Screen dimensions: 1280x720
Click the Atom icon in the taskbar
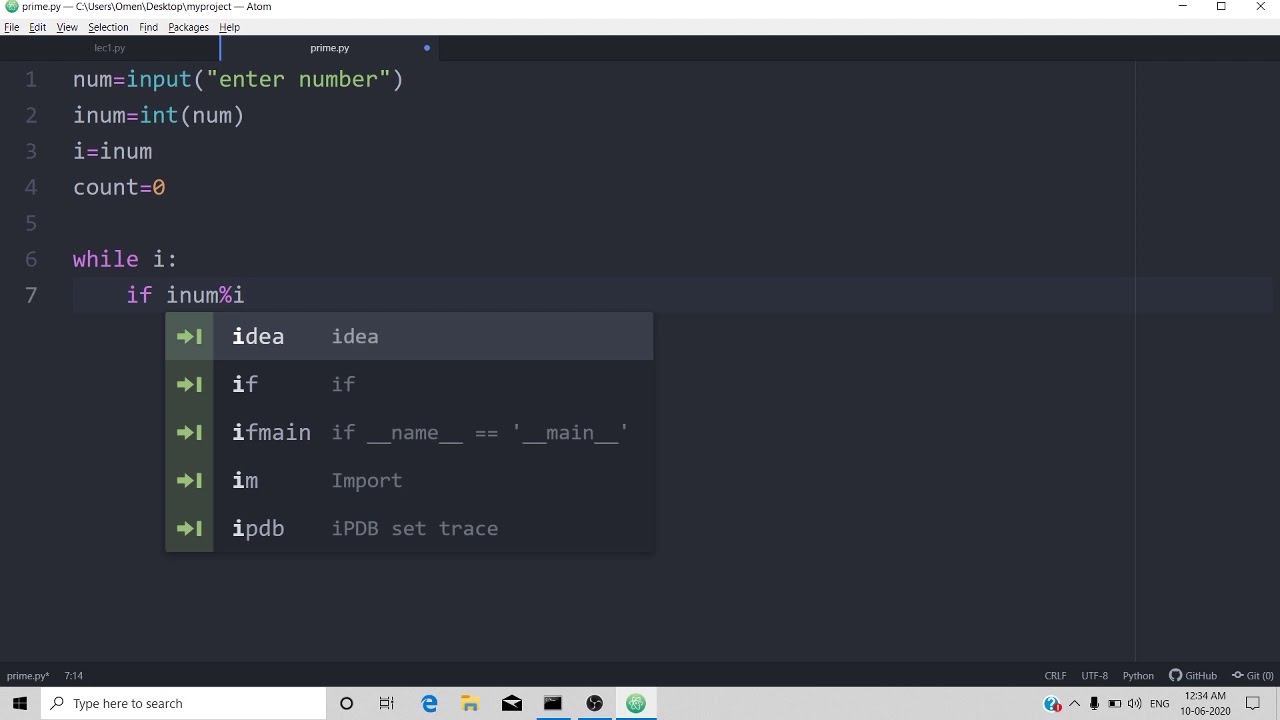coord(636,704)
